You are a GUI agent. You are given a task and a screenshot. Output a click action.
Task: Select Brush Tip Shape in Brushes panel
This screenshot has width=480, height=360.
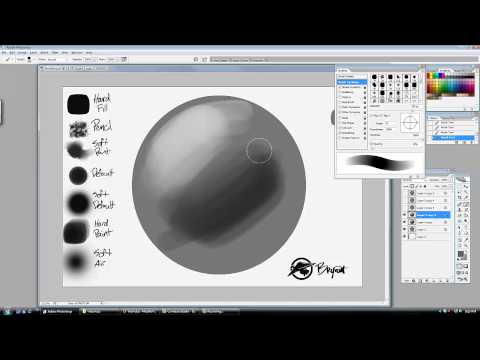coord(352,82)
